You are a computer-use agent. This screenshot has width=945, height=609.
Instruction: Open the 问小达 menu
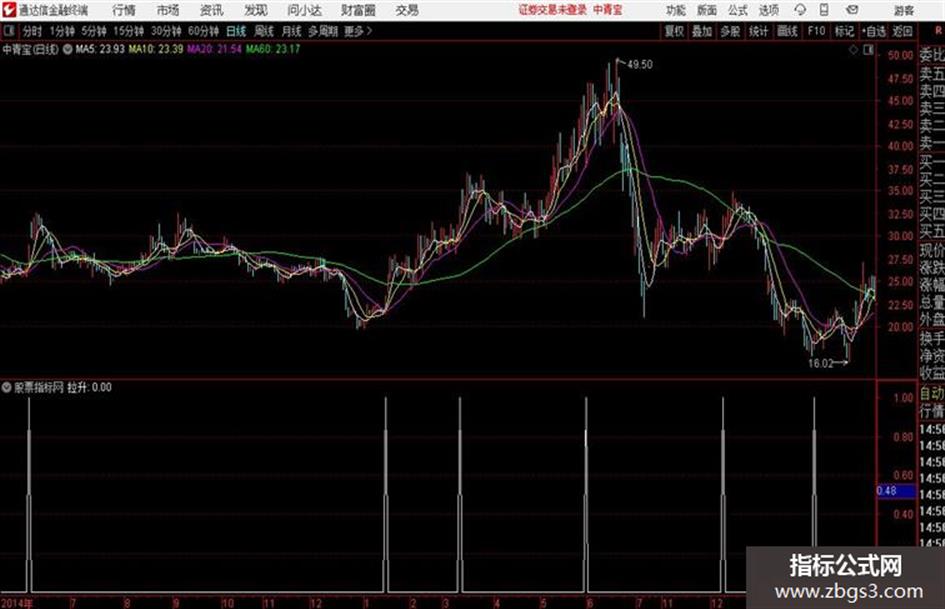[x=304, y=10]
